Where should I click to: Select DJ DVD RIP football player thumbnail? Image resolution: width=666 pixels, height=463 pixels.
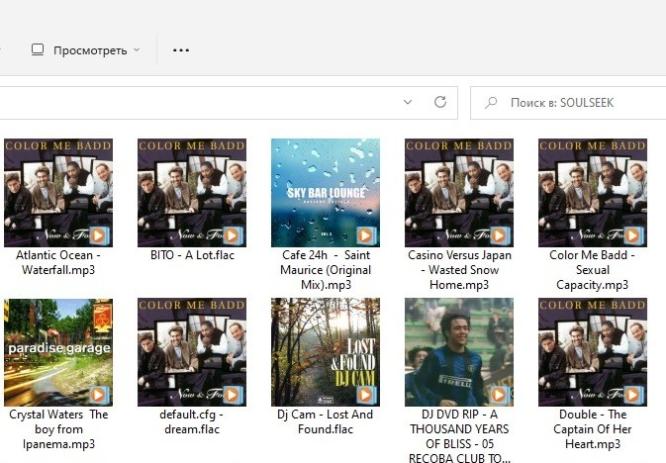[459, 351]
